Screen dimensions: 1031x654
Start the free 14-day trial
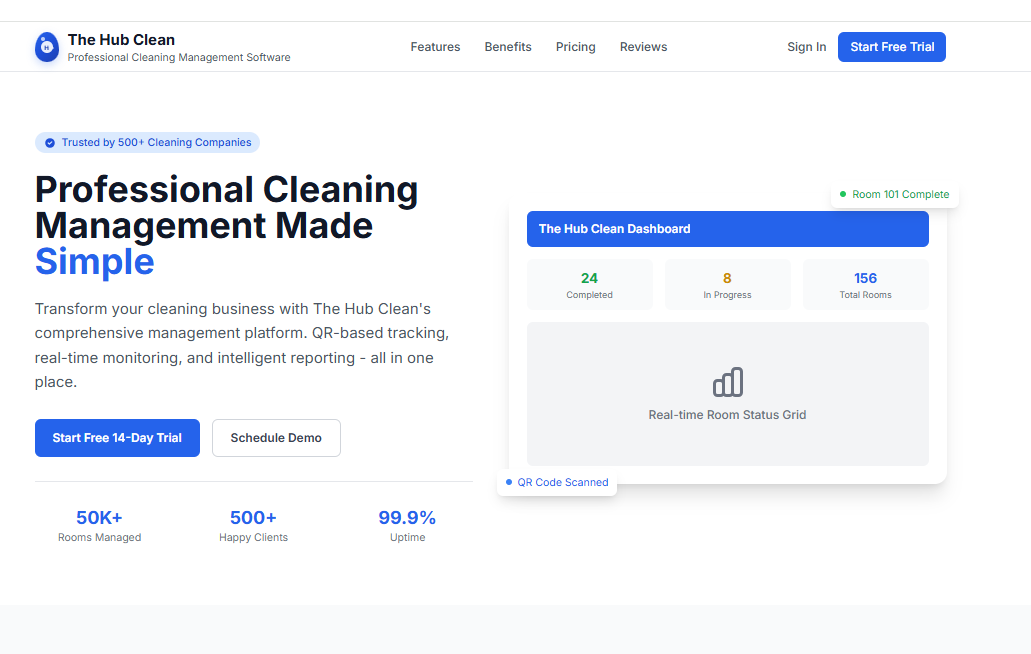click(117, 437)
